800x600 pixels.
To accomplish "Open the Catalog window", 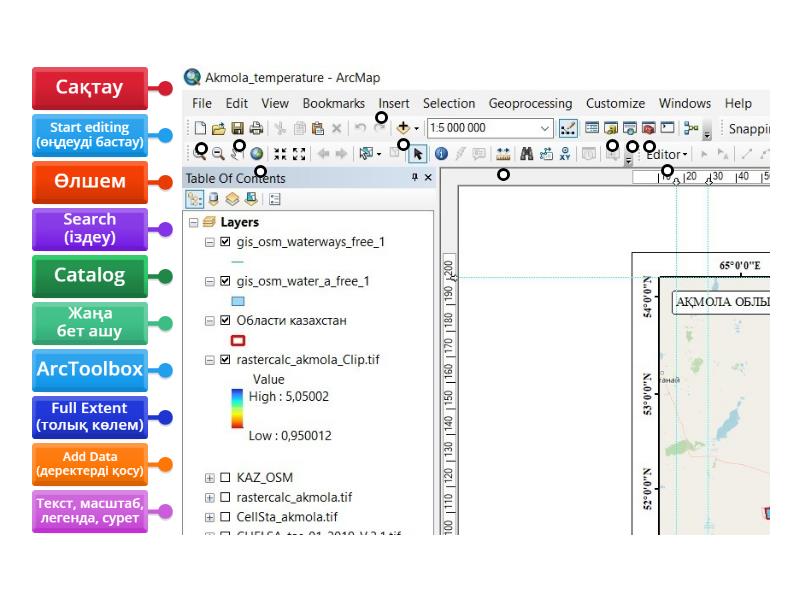I will click(611, 127).
